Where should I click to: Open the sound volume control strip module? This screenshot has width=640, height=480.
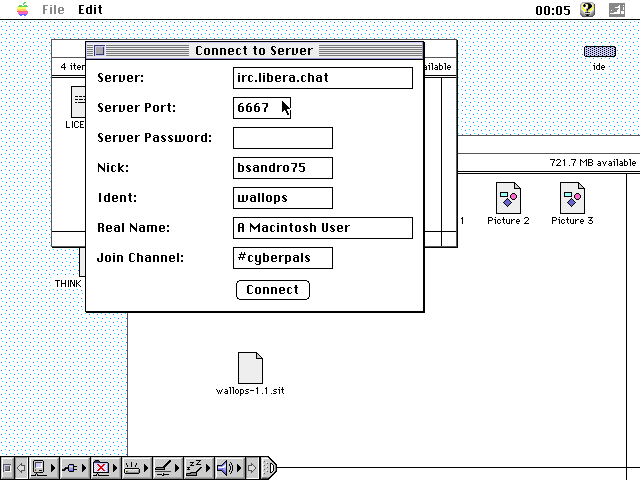[227, 467]
